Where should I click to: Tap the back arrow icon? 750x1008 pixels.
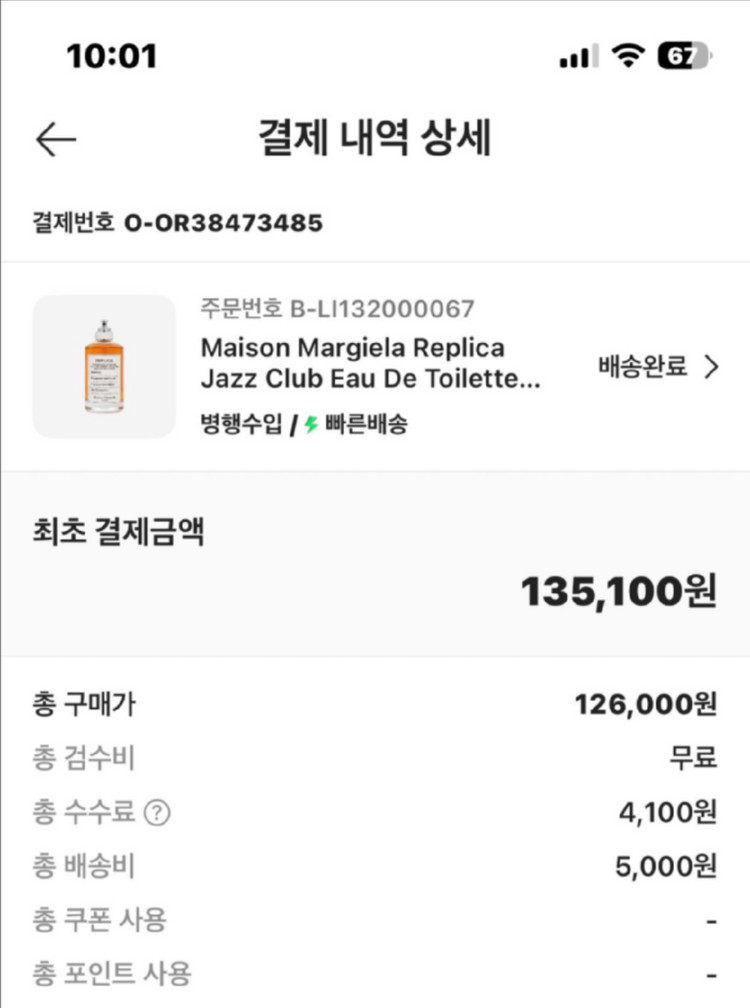tap(56, 140)
